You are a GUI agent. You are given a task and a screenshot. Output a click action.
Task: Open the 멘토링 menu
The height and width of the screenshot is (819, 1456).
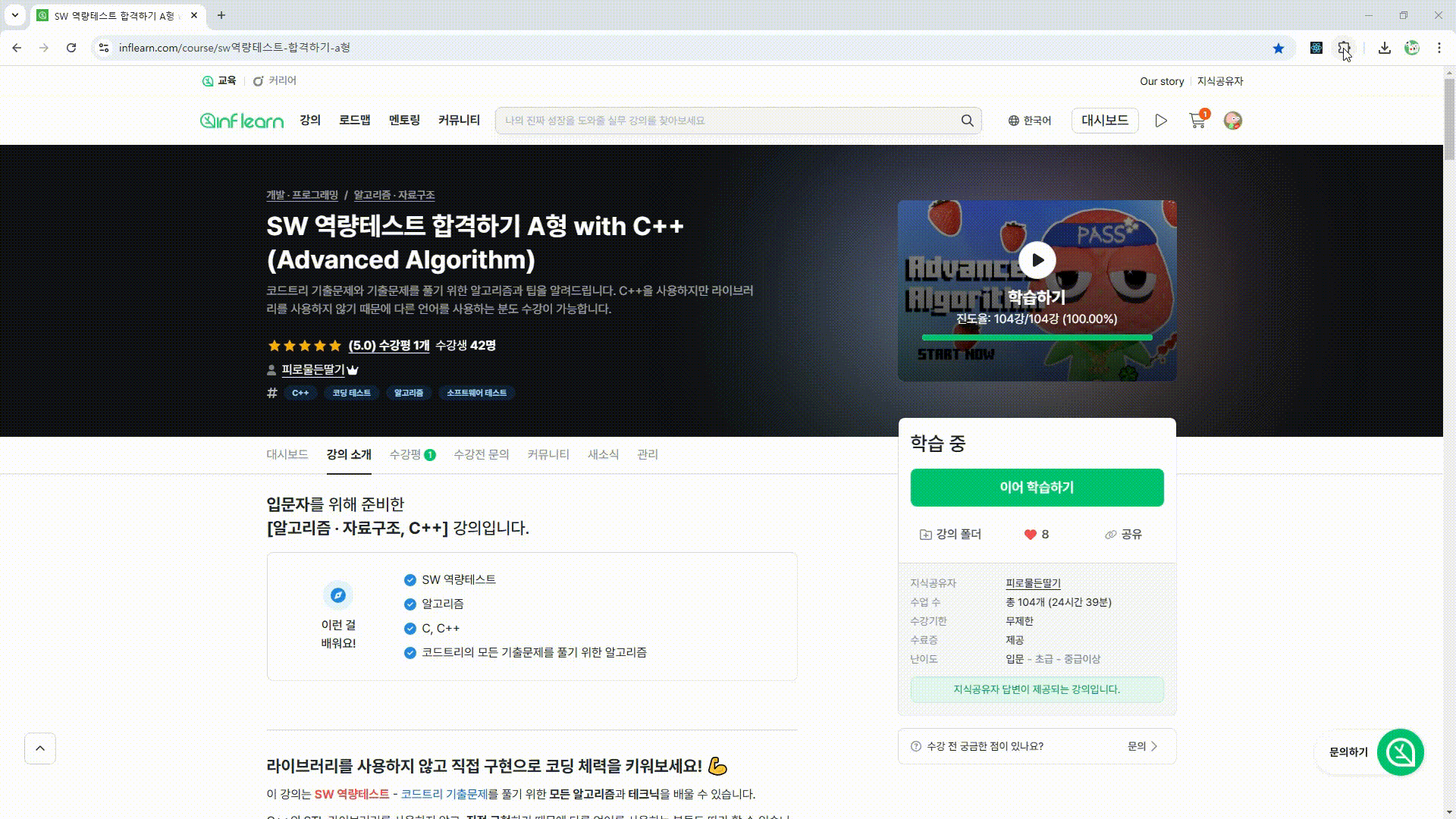pyautogui.click(x=404, y=121)
